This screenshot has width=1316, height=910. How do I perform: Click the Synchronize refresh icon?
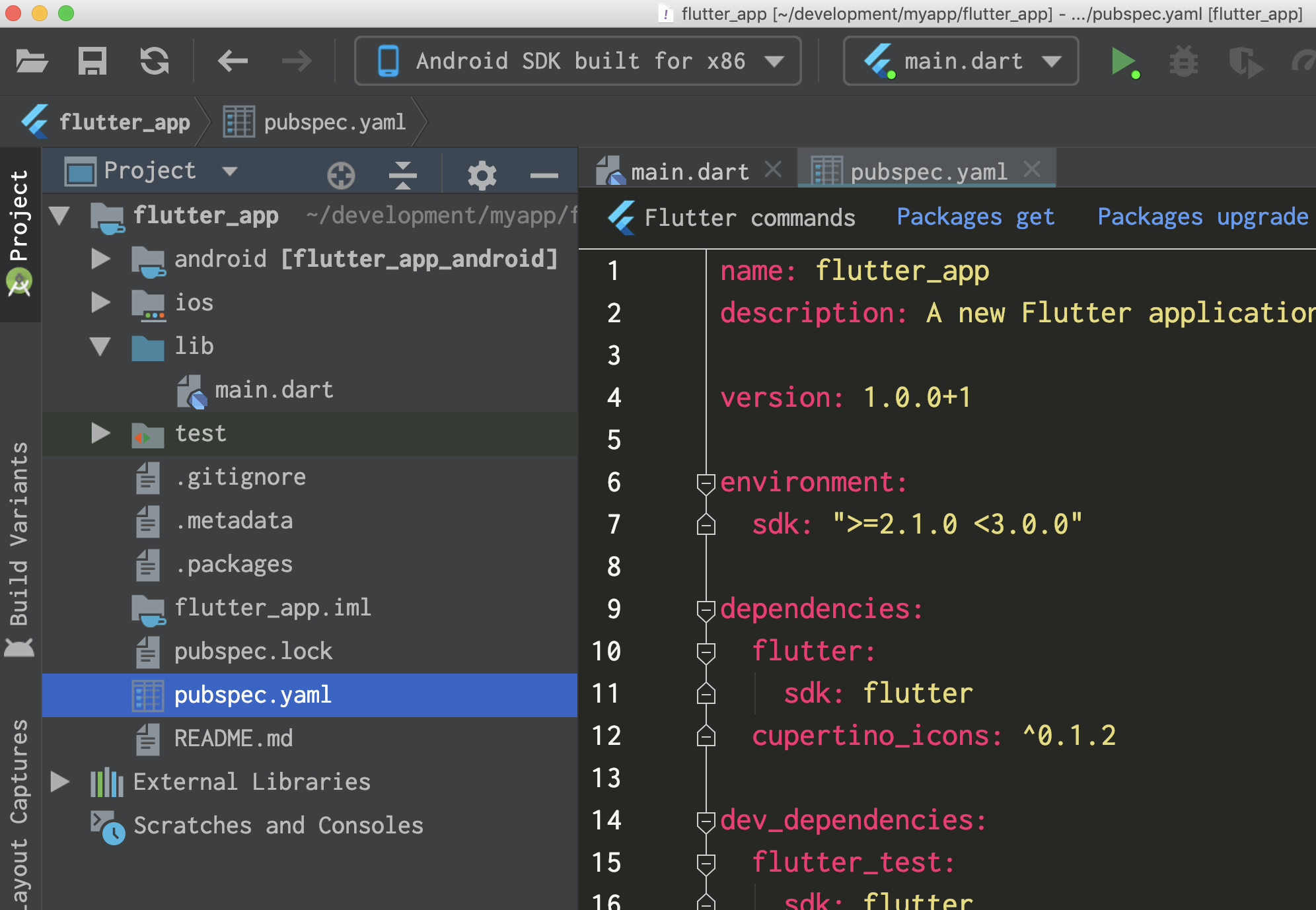(x=155, y=61)
